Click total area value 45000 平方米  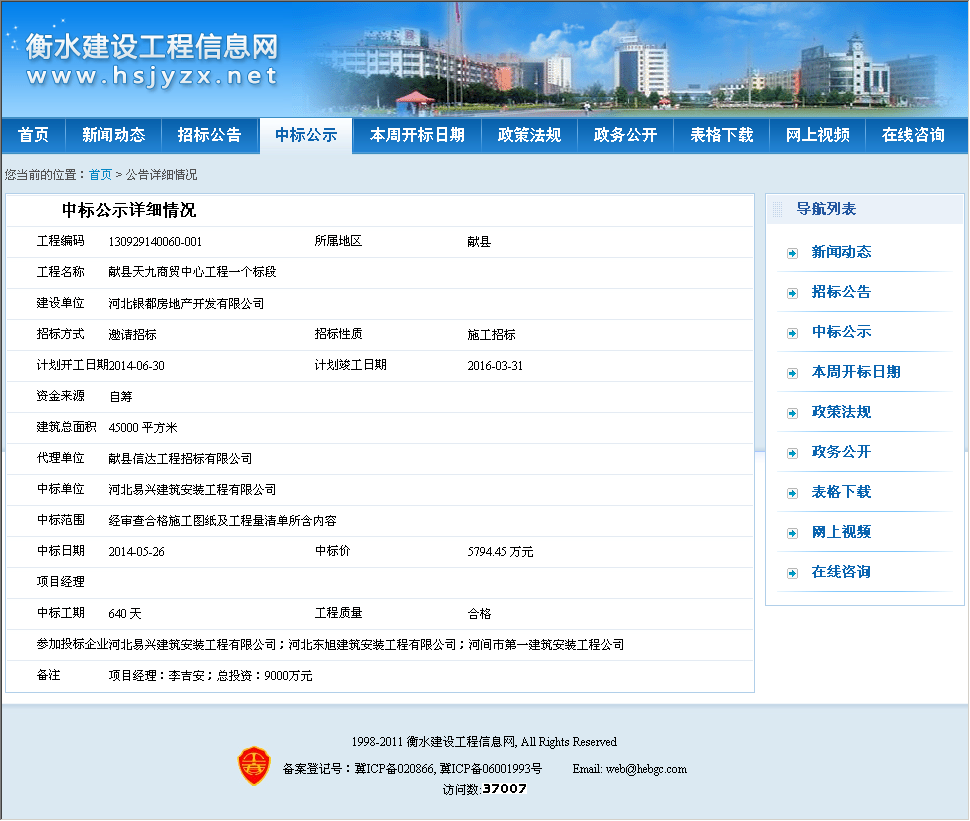(143, 428)
